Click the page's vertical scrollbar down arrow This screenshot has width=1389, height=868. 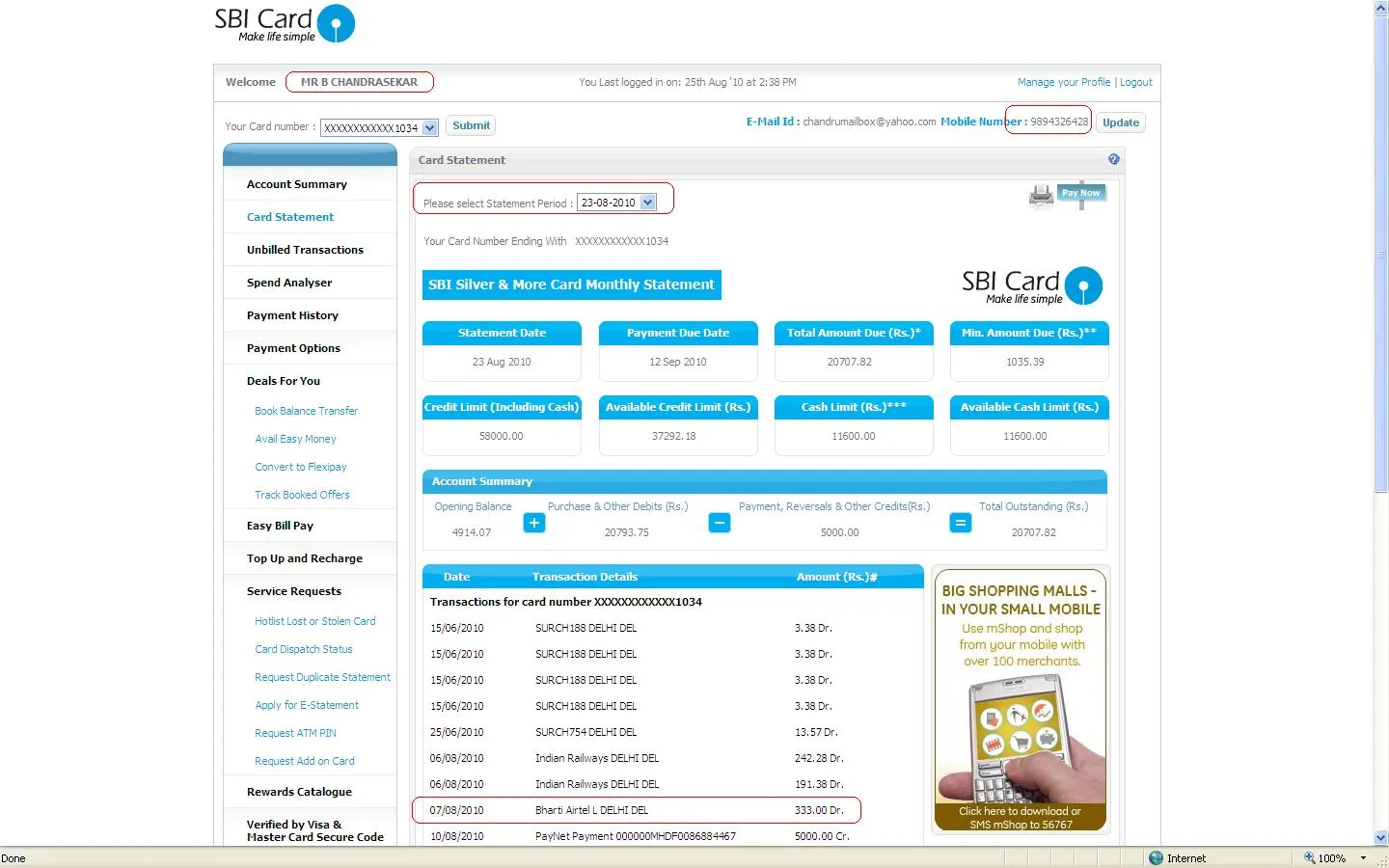[1380, 838]
